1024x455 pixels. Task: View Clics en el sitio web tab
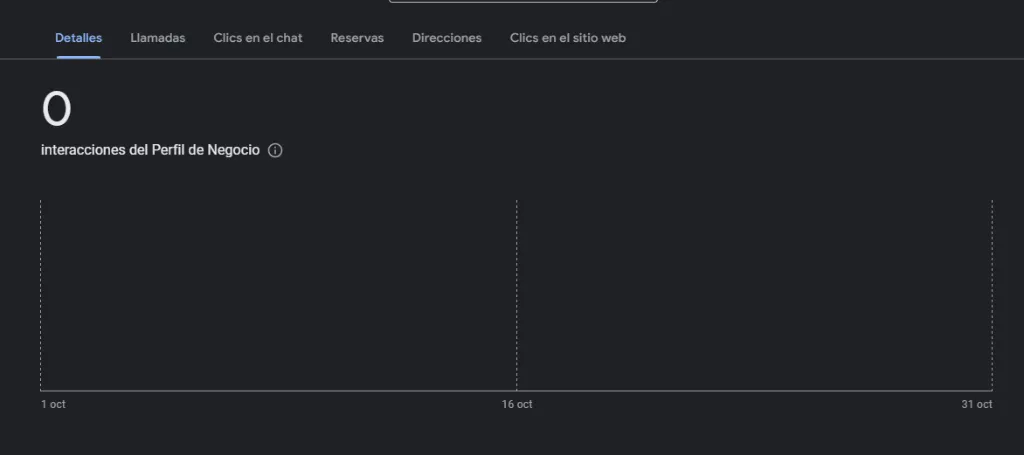(x=568, y=38)
